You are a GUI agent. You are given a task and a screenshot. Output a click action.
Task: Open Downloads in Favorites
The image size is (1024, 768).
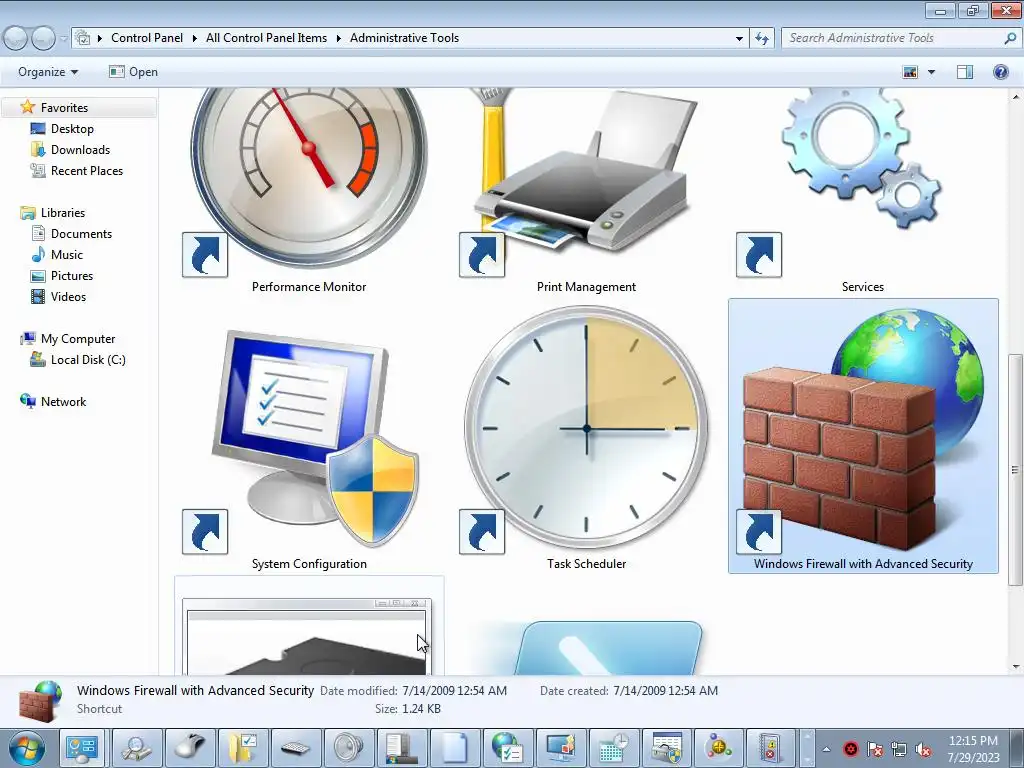click(x=80, y=150)
